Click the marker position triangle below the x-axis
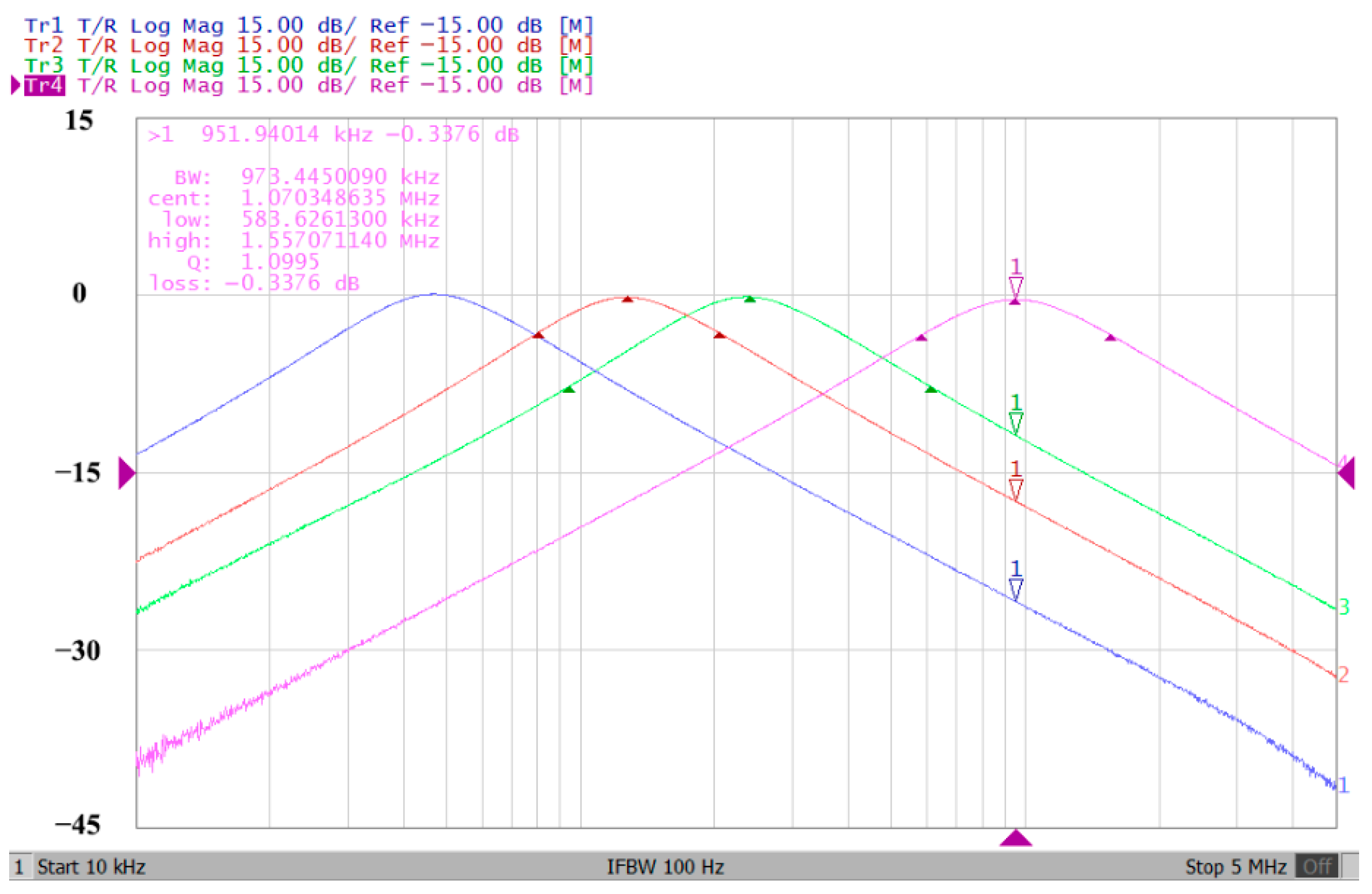Image resolution: width=1372 pixels, height=894 pixels. (x=1015, y=838)
